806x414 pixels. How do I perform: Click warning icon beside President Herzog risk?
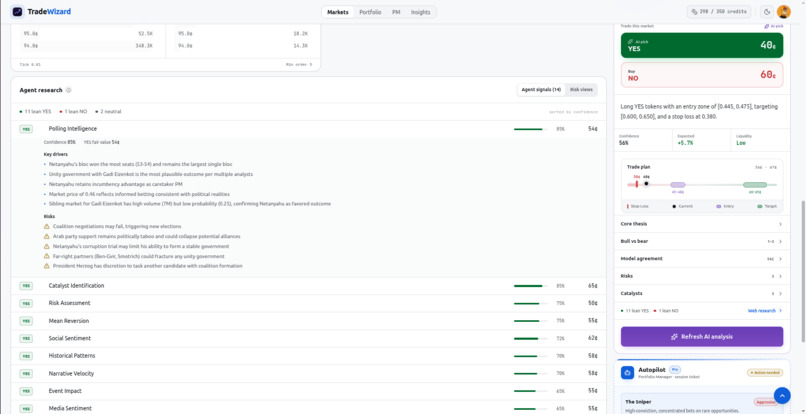point(47,266)
